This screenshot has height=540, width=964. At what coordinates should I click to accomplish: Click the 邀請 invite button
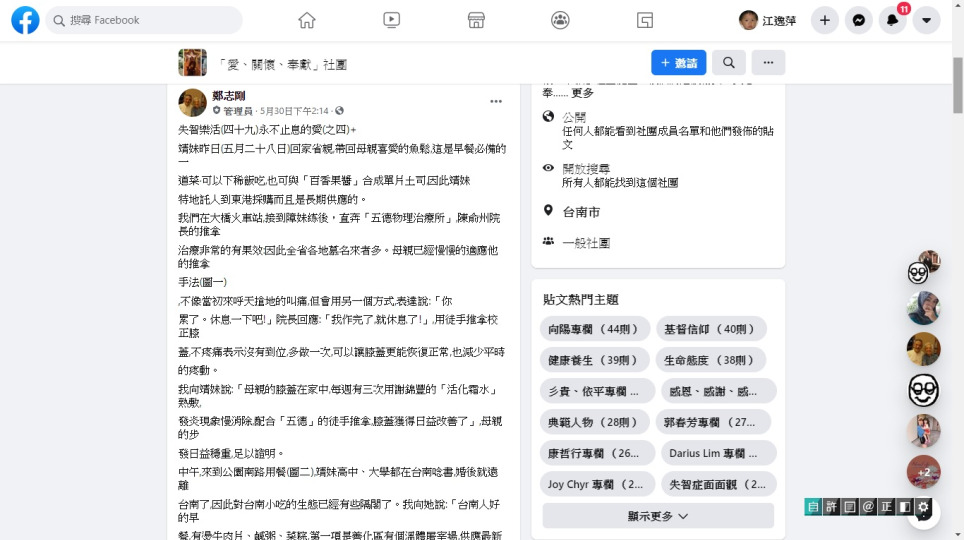(678, 62)
